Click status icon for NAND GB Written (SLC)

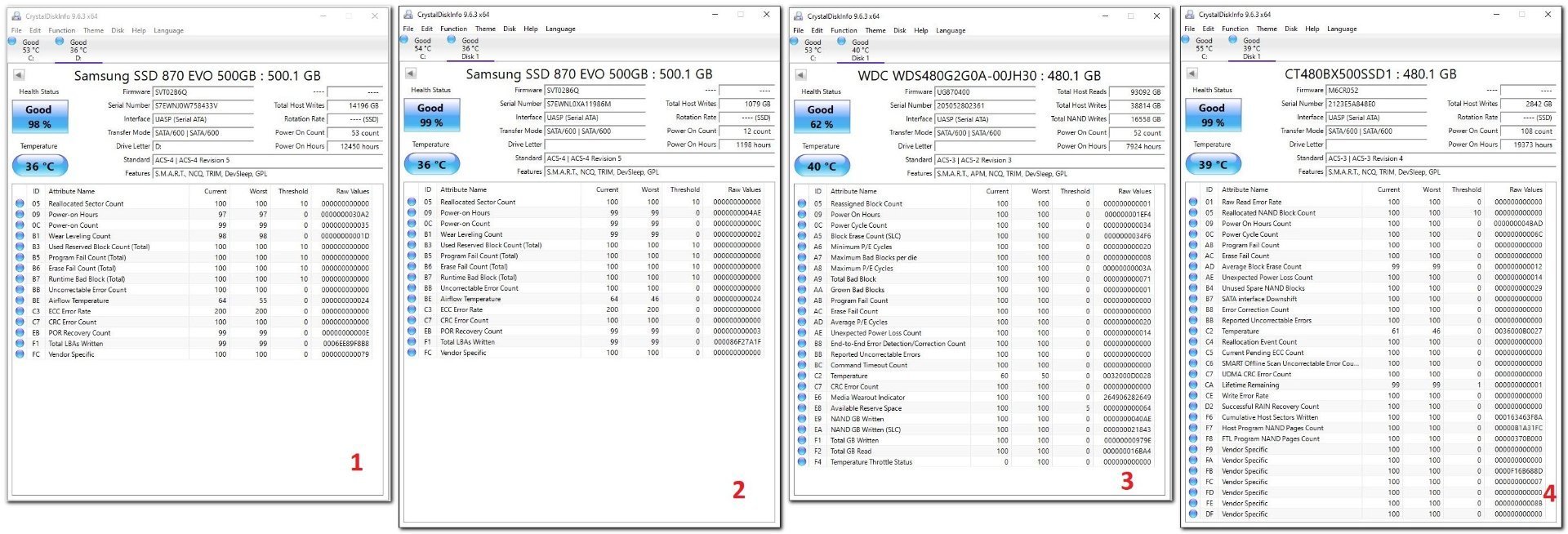802,429
